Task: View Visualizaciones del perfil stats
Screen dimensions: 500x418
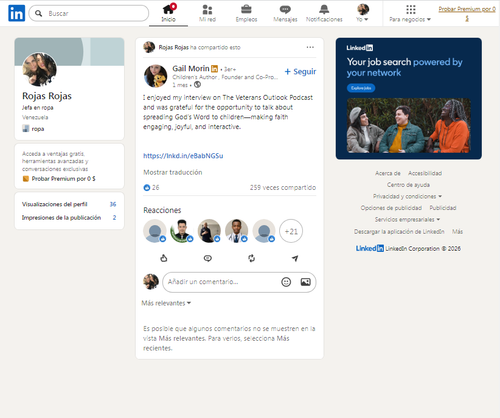Action: [69, 204]
